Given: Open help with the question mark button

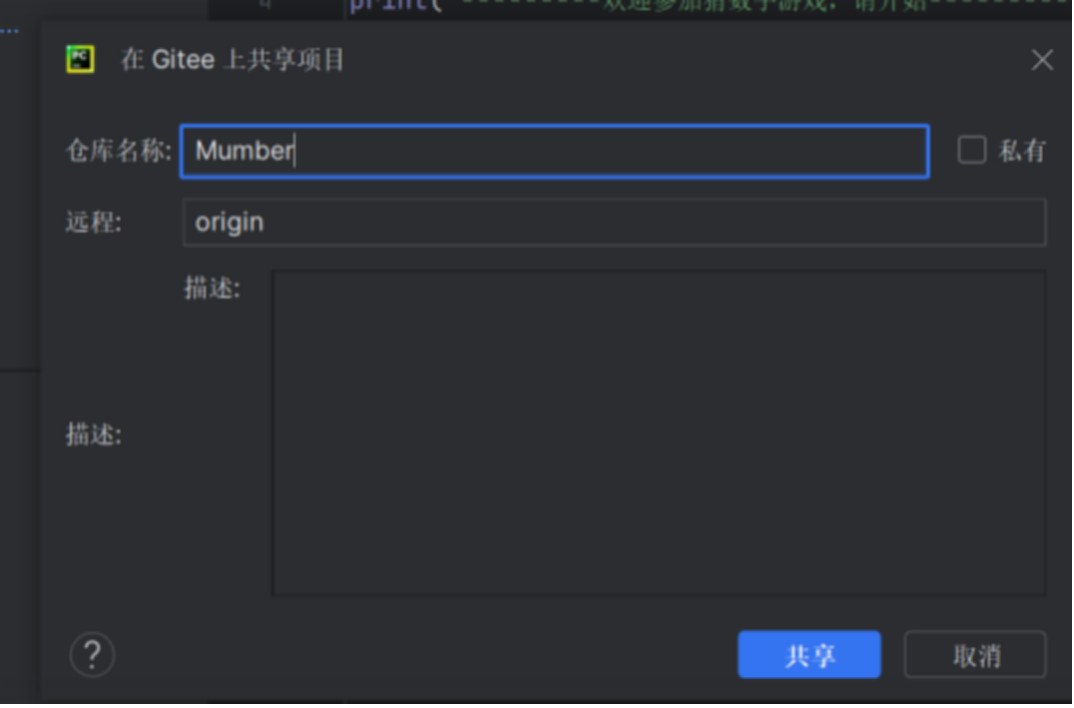Looking at the screenshot, I should [x=92, y=655].
